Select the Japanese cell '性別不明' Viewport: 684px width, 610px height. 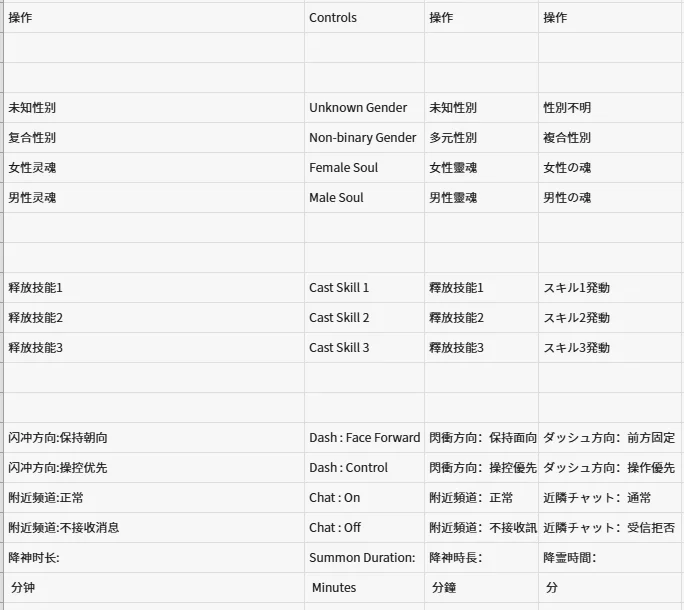click(611, 107)
